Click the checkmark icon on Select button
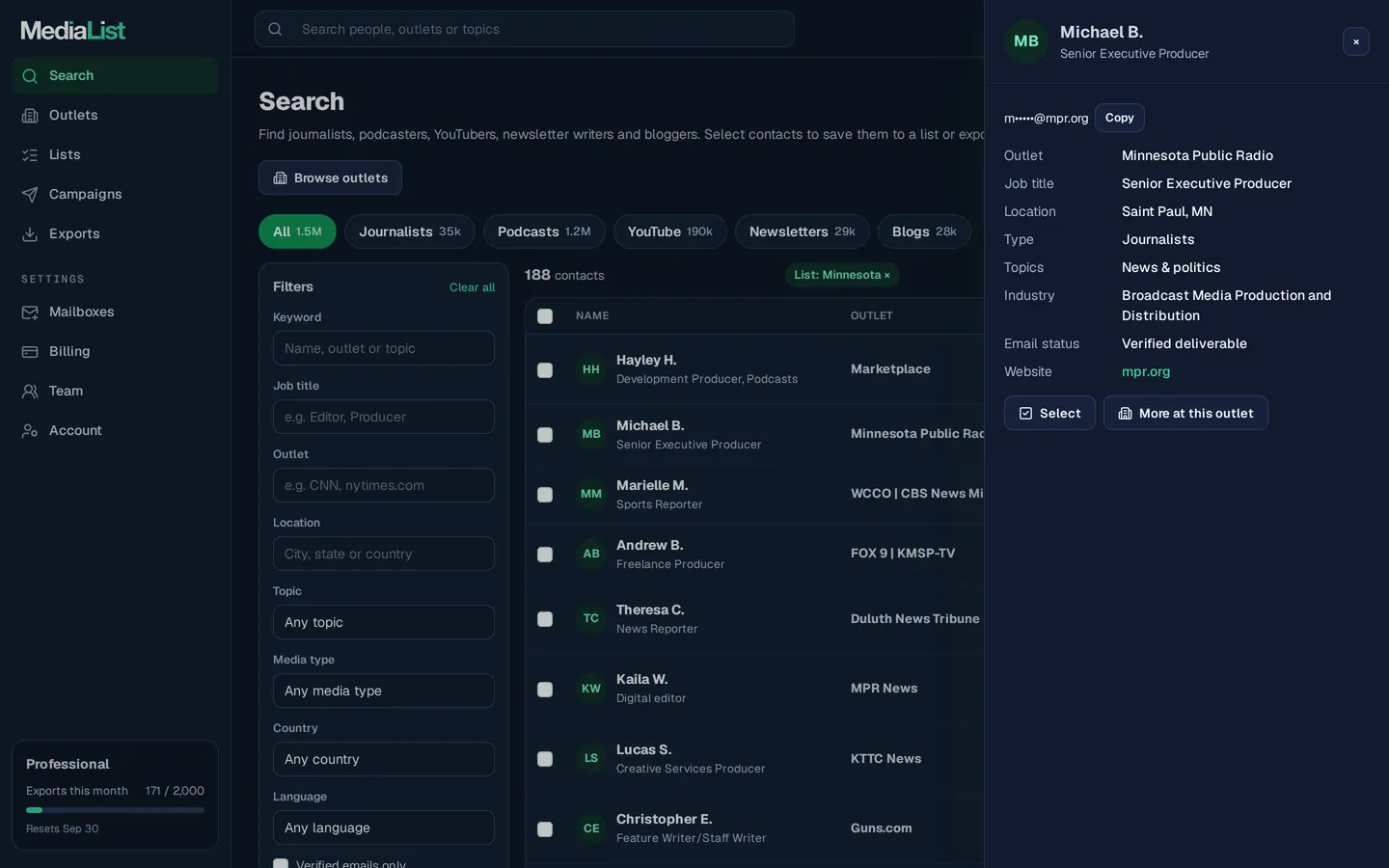Screen dimensions: 1389x868 click(1026, 414)
